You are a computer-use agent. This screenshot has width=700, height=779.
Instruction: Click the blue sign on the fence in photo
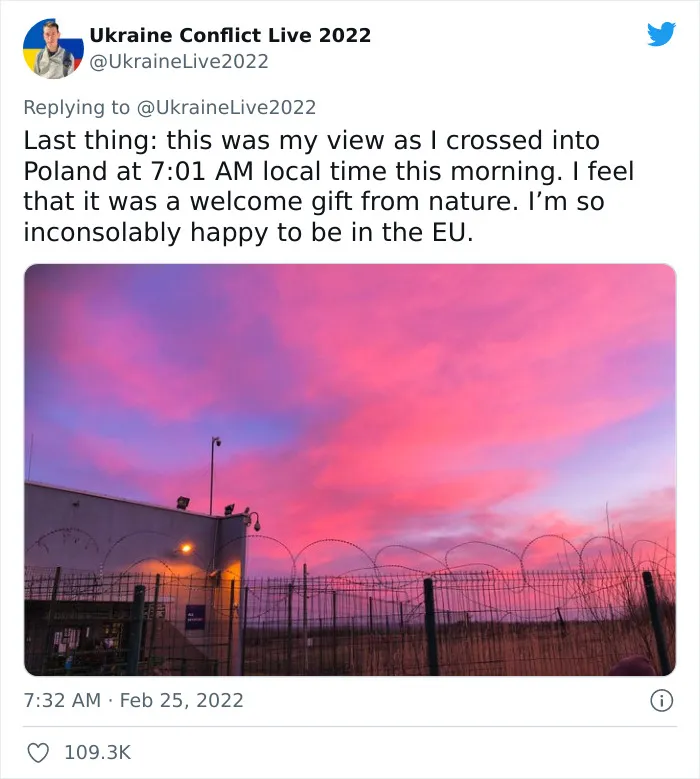pos(194,618)
